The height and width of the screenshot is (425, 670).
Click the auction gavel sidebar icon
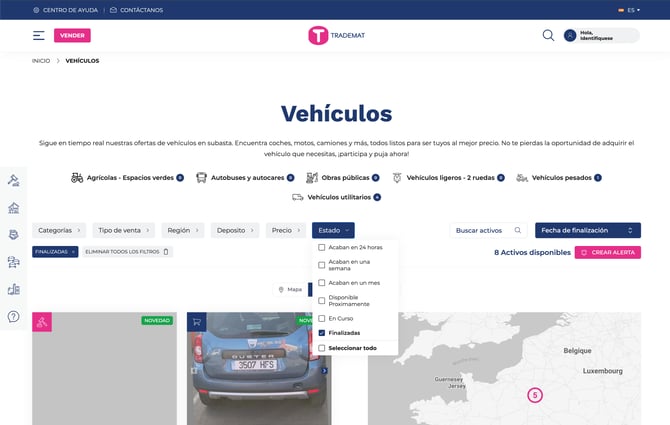point(14,180)
